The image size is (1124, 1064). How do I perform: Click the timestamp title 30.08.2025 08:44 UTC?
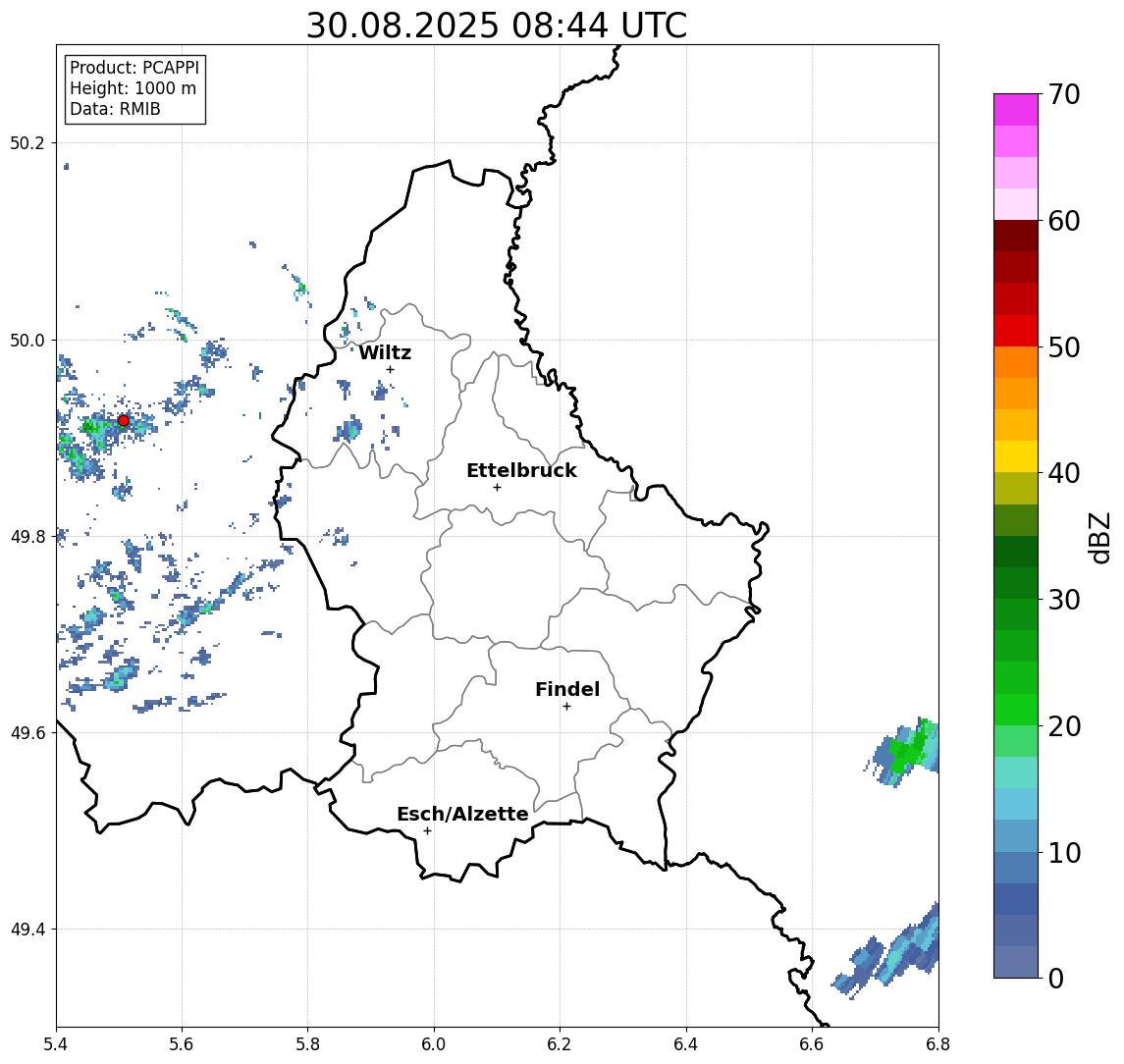[x=497, y=26]
